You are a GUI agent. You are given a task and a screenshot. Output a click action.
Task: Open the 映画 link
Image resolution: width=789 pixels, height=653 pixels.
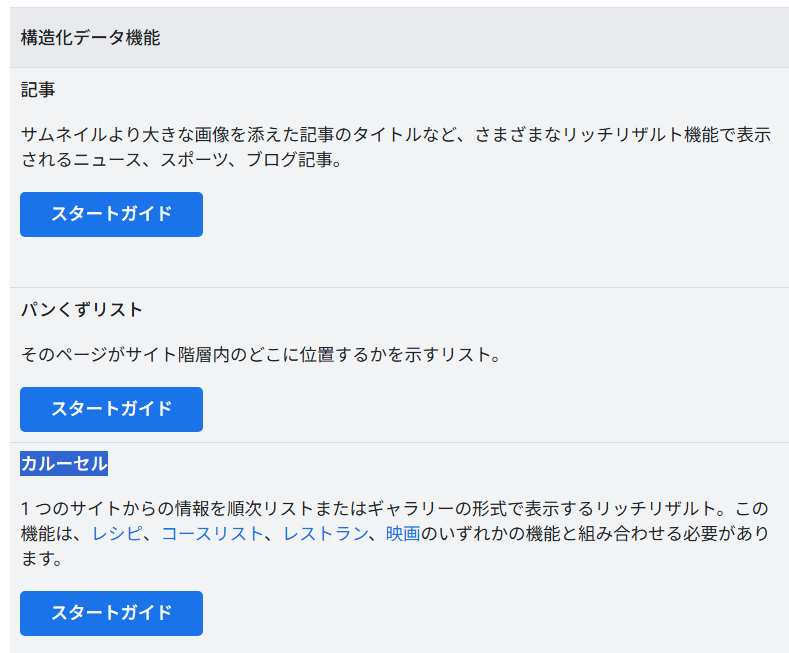coord(403,534)
